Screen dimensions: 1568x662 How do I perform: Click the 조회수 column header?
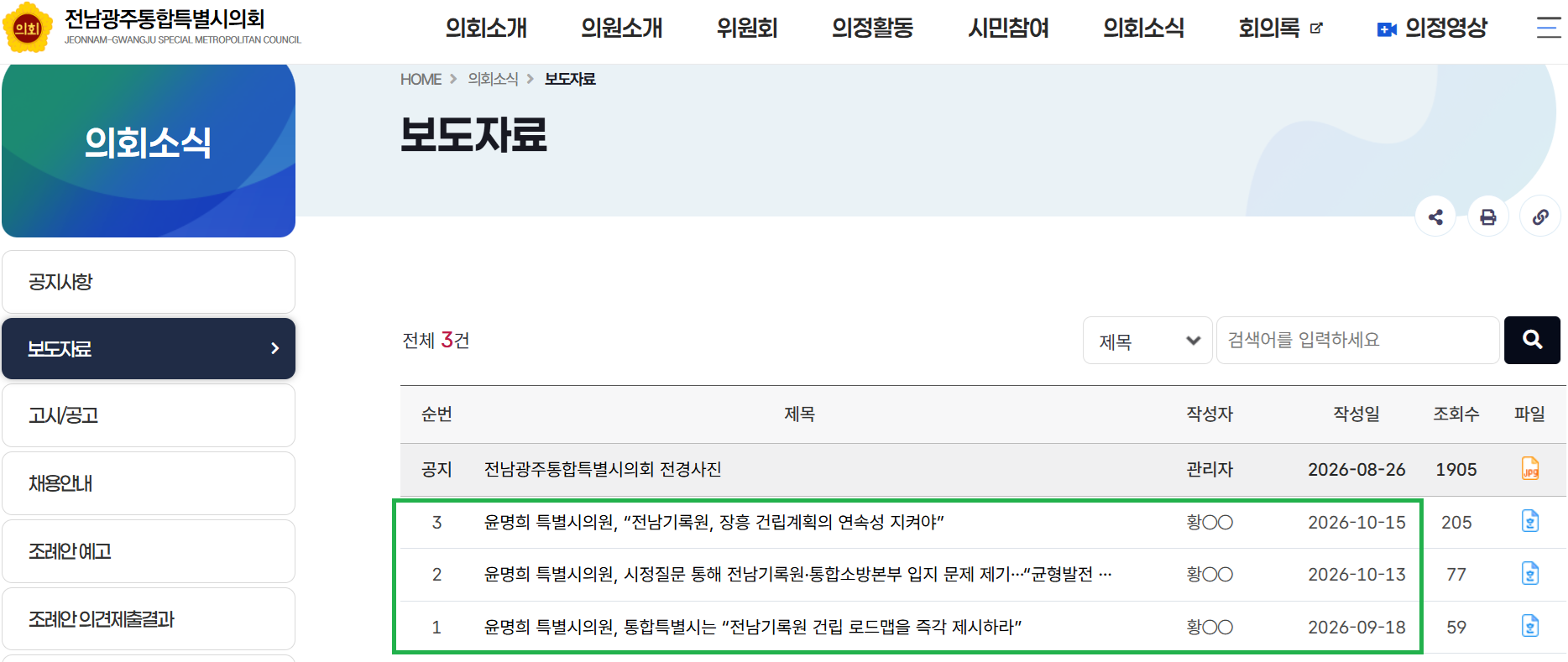coord(1456,414)
